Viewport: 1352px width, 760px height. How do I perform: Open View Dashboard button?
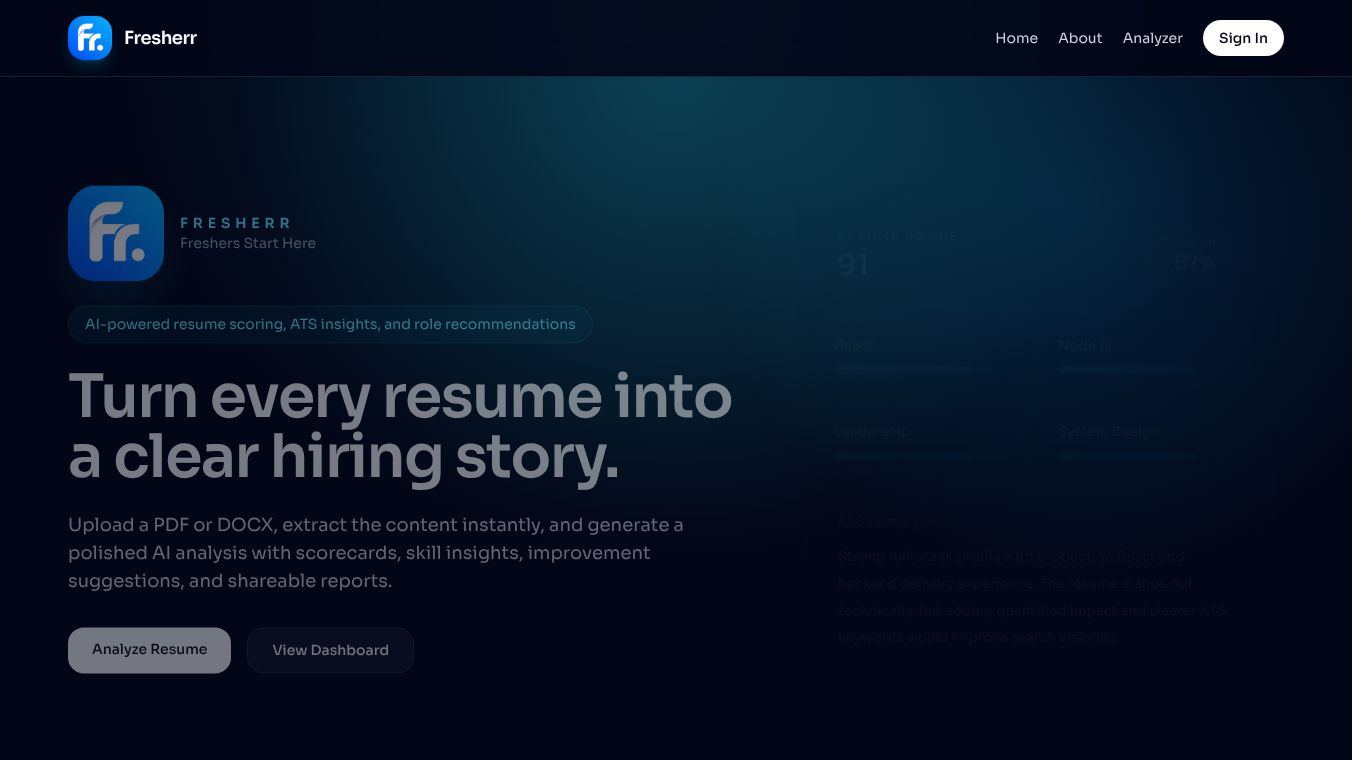(x=330, y=650)
